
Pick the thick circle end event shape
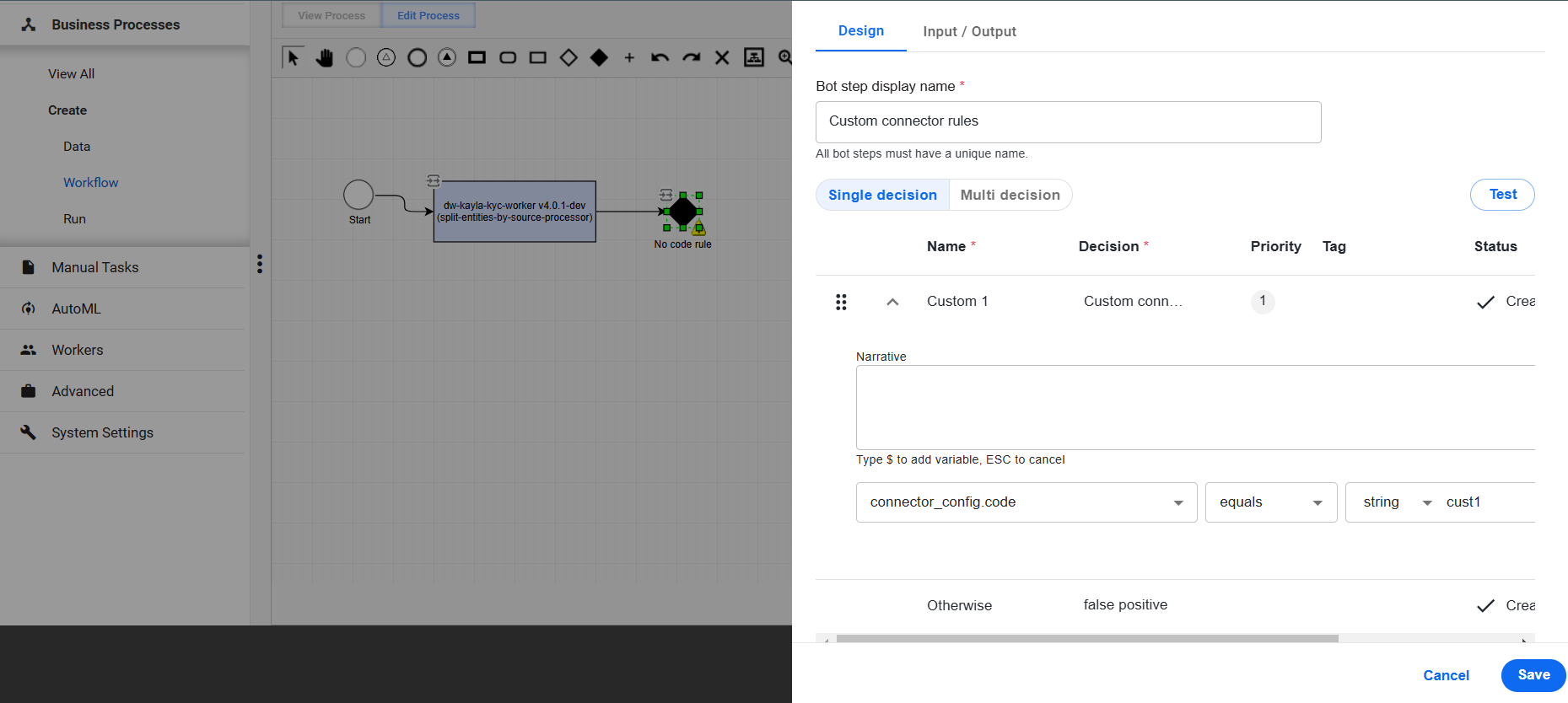(x=417, y=57)
